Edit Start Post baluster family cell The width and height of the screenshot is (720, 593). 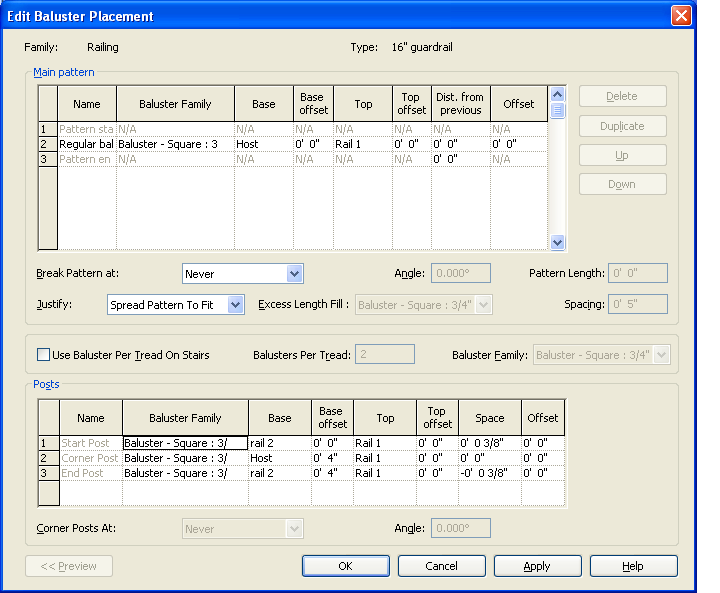[185, 443]
